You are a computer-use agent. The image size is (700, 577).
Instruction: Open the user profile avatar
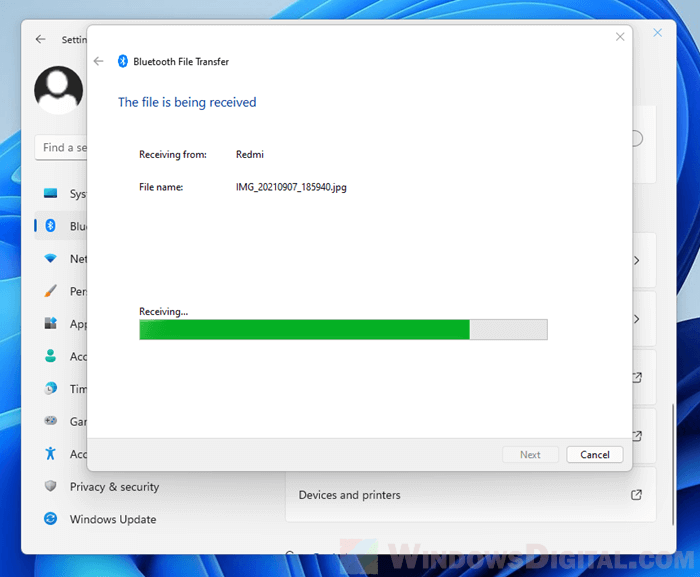point(58,90)
